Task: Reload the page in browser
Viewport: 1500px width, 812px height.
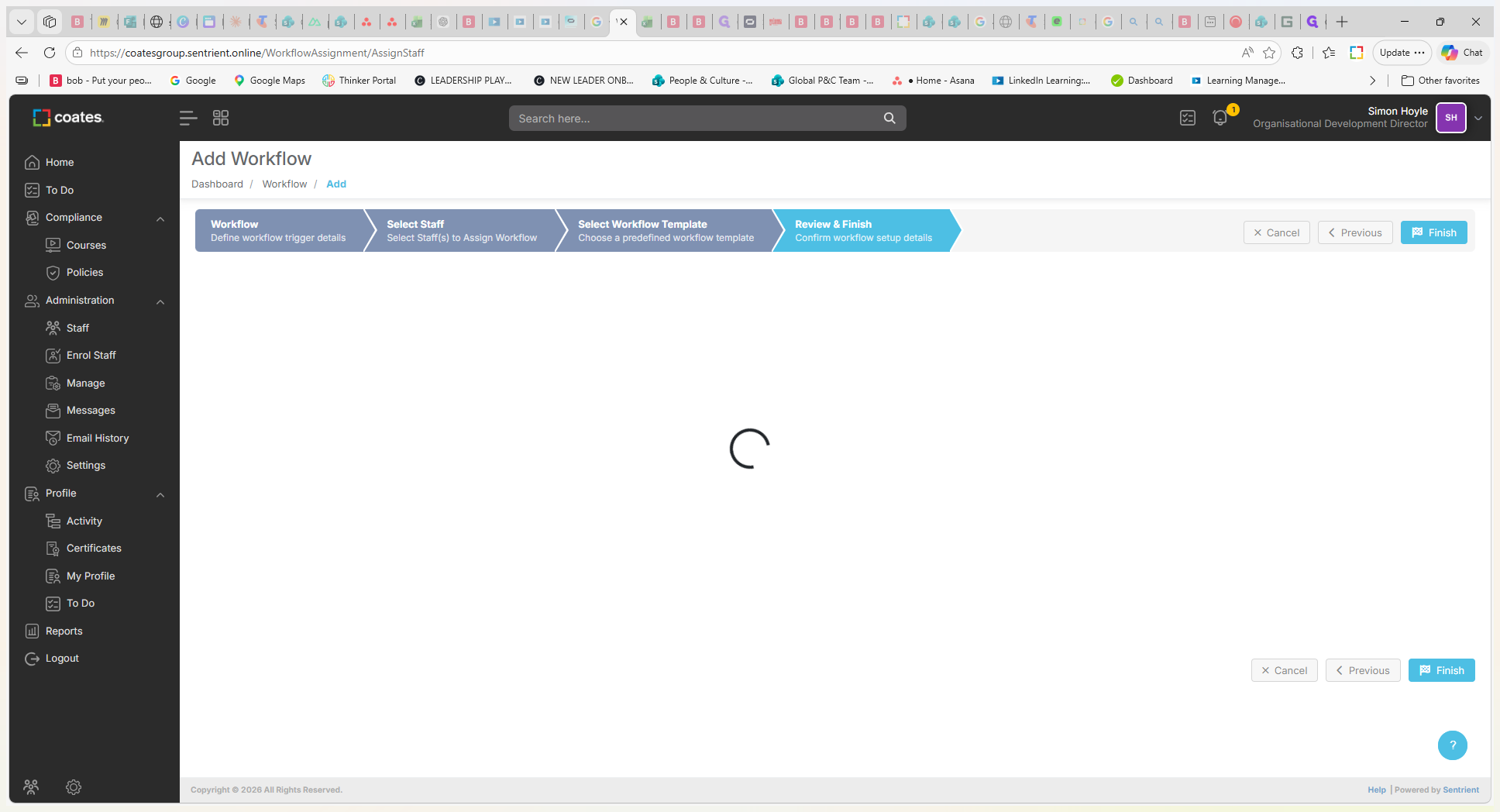Action: point(50,53)
